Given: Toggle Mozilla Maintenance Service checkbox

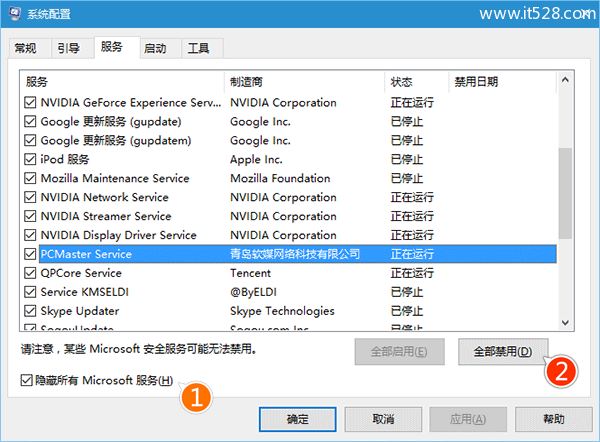Looking at the screenshot, I should point(30,178).
